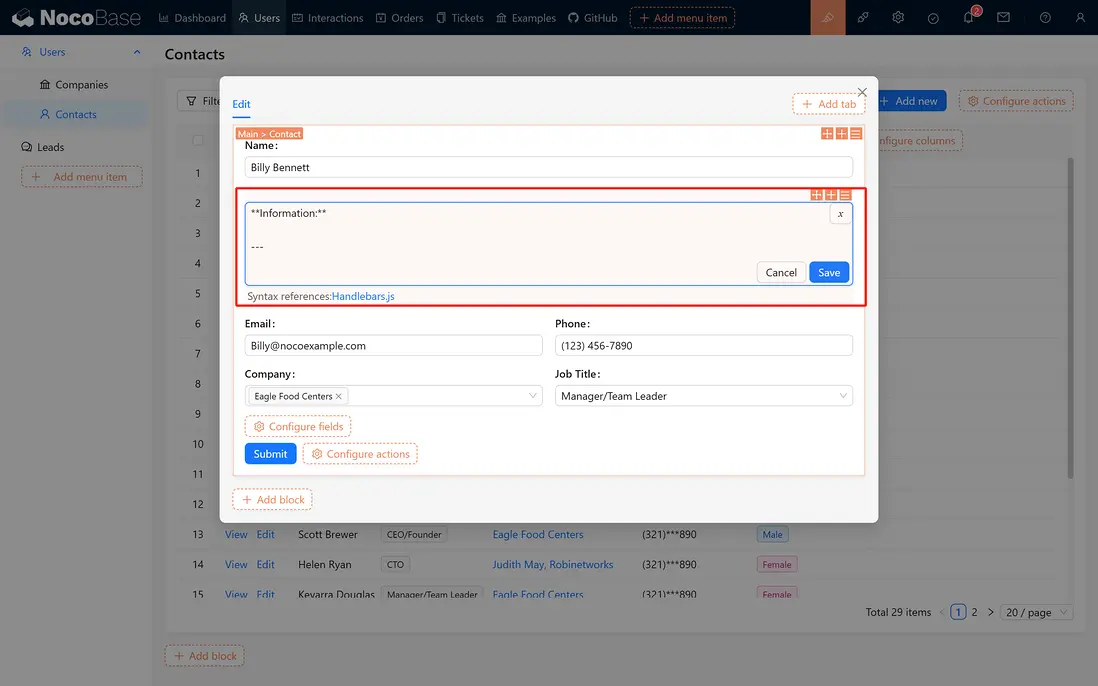The height and width of the screenshot is (686, 1098).
Task: Select the header checkbox in Contacts table
Action: pyautogui.click(x=198, y=140)
